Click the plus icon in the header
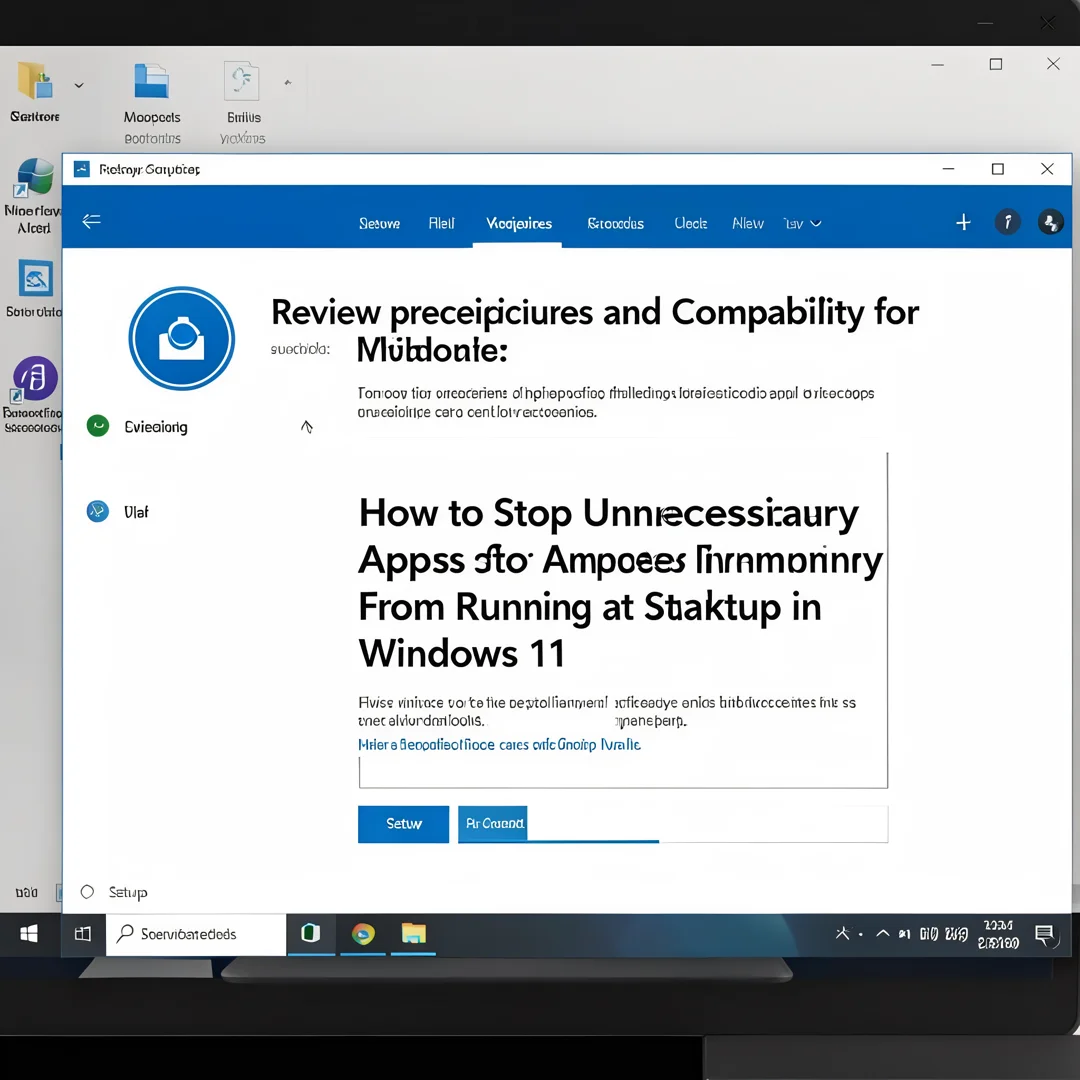Image resolution: width=1080 pixels, height=1080 pixels. (x=963, y=222)
